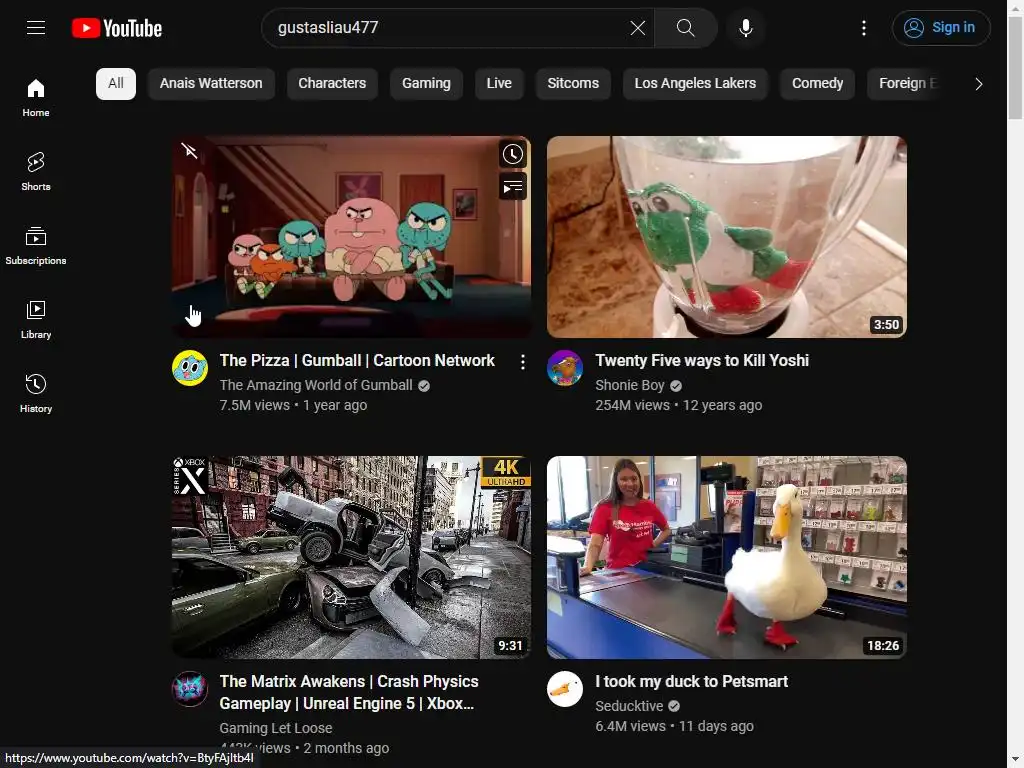Click the magnifier search button
The width and height of the screenshot is (1024, 768).
(x=686, y=27)
